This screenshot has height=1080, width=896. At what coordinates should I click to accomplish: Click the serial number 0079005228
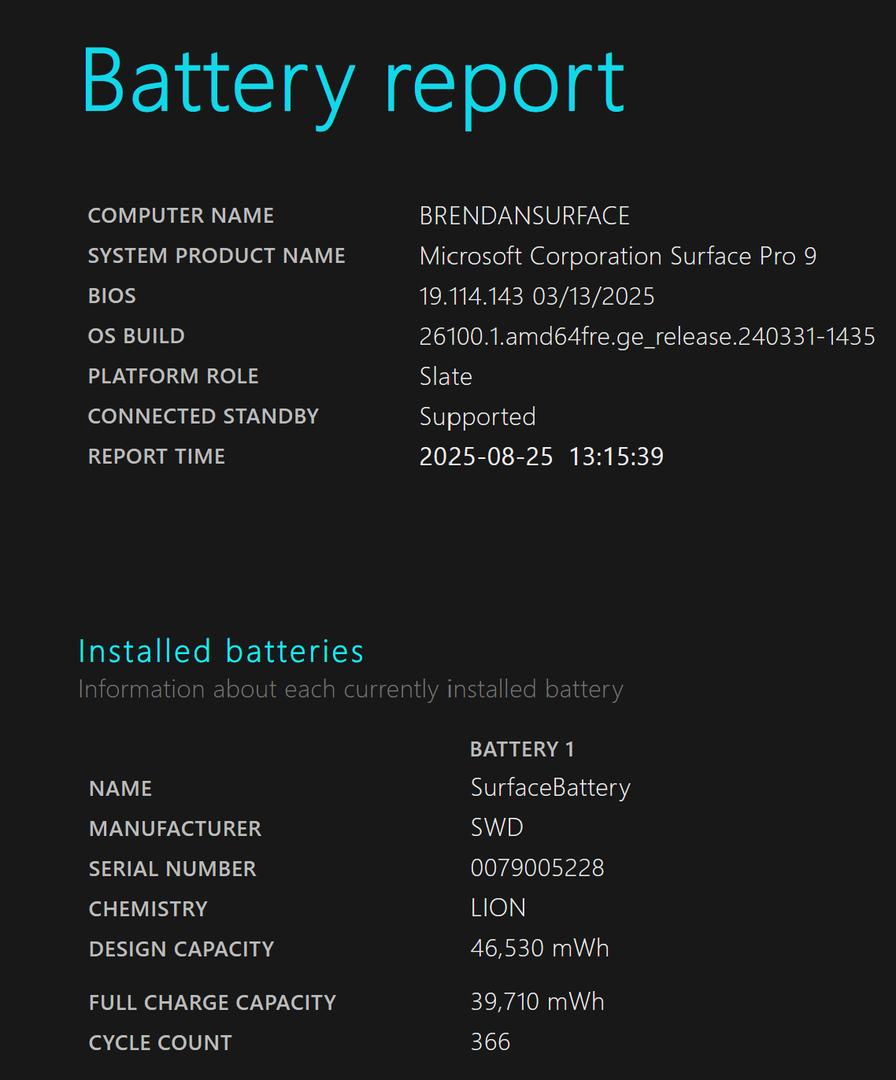pyautogui.click(x=537, y=868)
